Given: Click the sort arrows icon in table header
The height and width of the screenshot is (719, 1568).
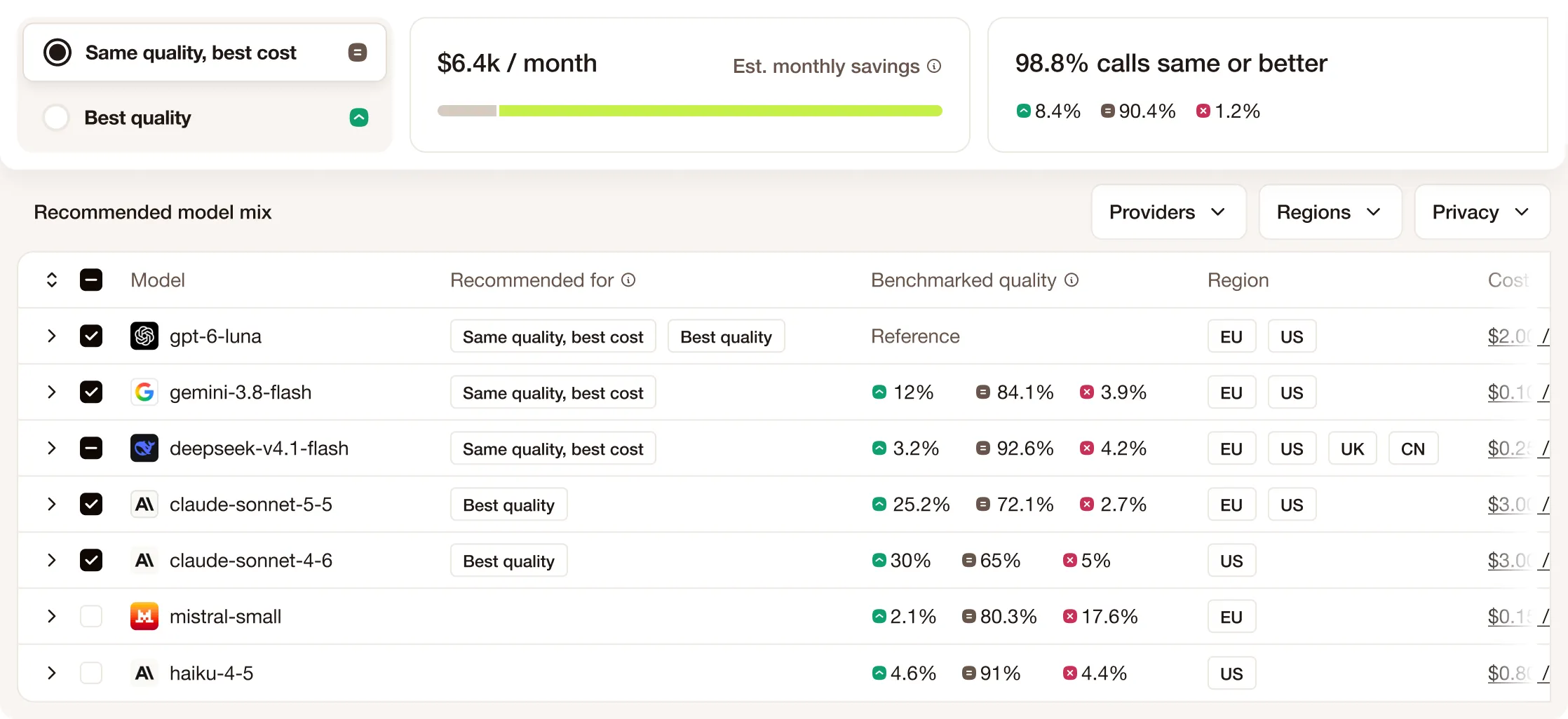Looking at the screenshot, I should click(52, 280).
